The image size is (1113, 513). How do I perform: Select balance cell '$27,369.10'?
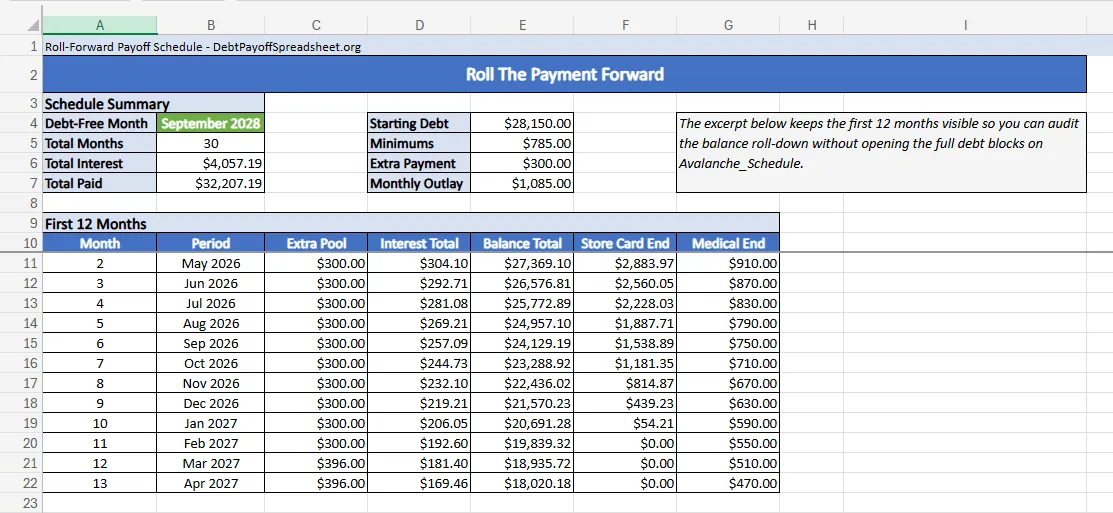[x=522, y=263]
